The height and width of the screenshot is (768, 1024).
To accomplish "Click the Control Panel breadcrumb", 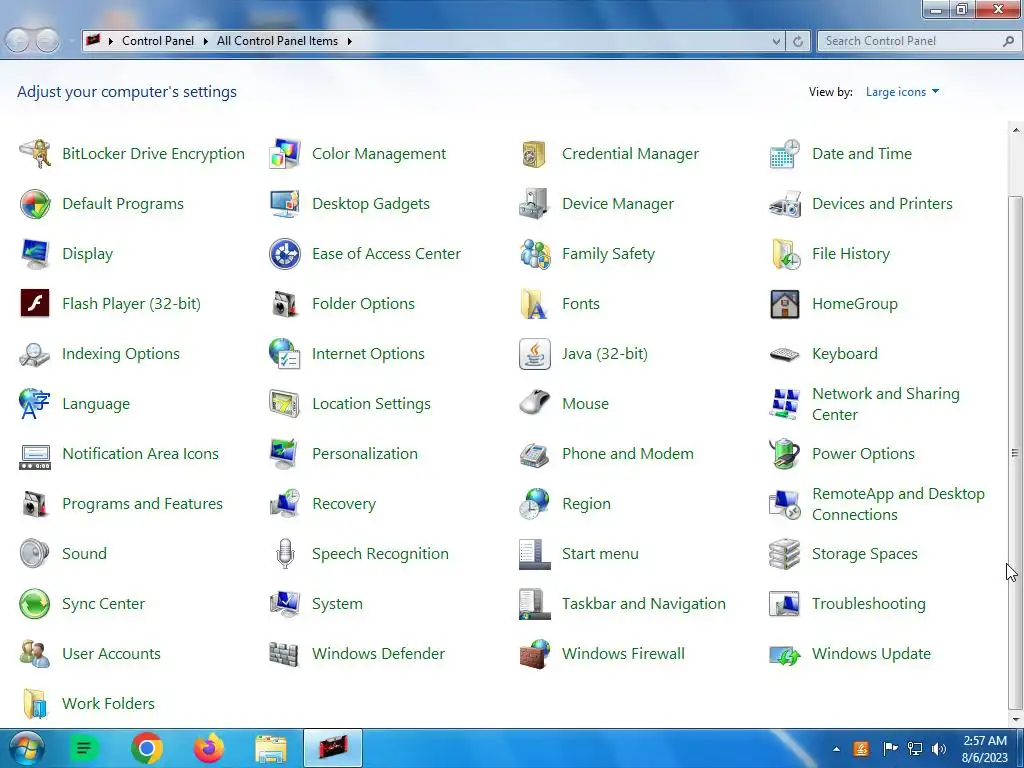I will click(158, 41).
